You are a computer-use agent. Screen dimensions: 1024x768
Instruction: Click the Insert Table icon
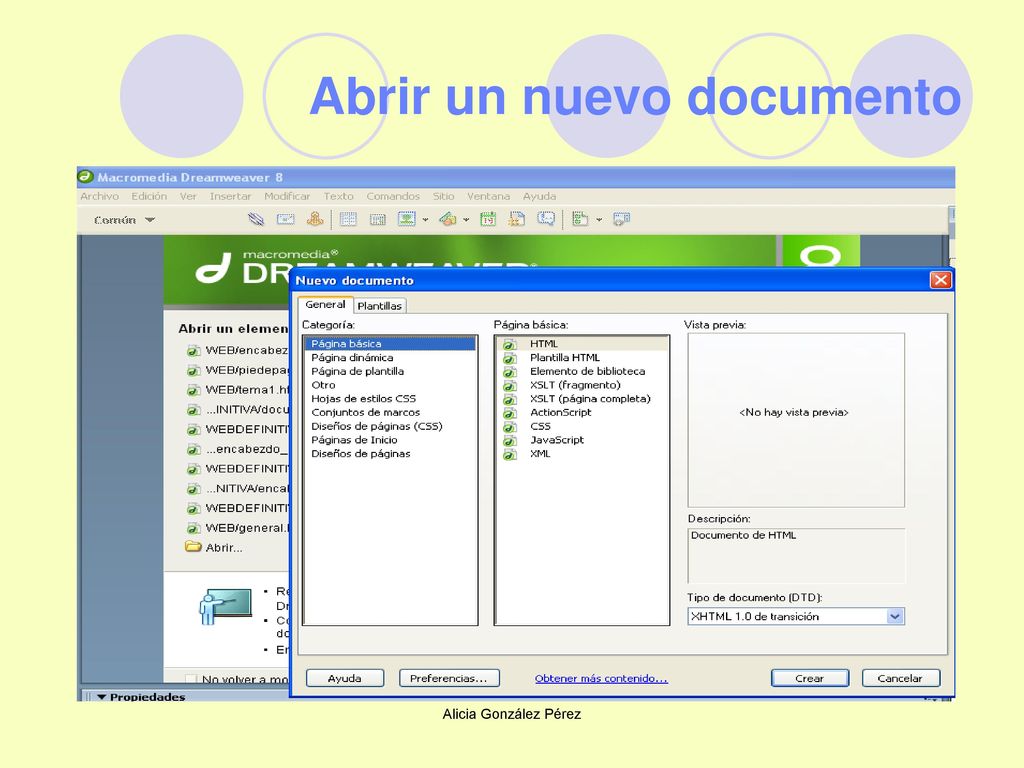point(348,219)
